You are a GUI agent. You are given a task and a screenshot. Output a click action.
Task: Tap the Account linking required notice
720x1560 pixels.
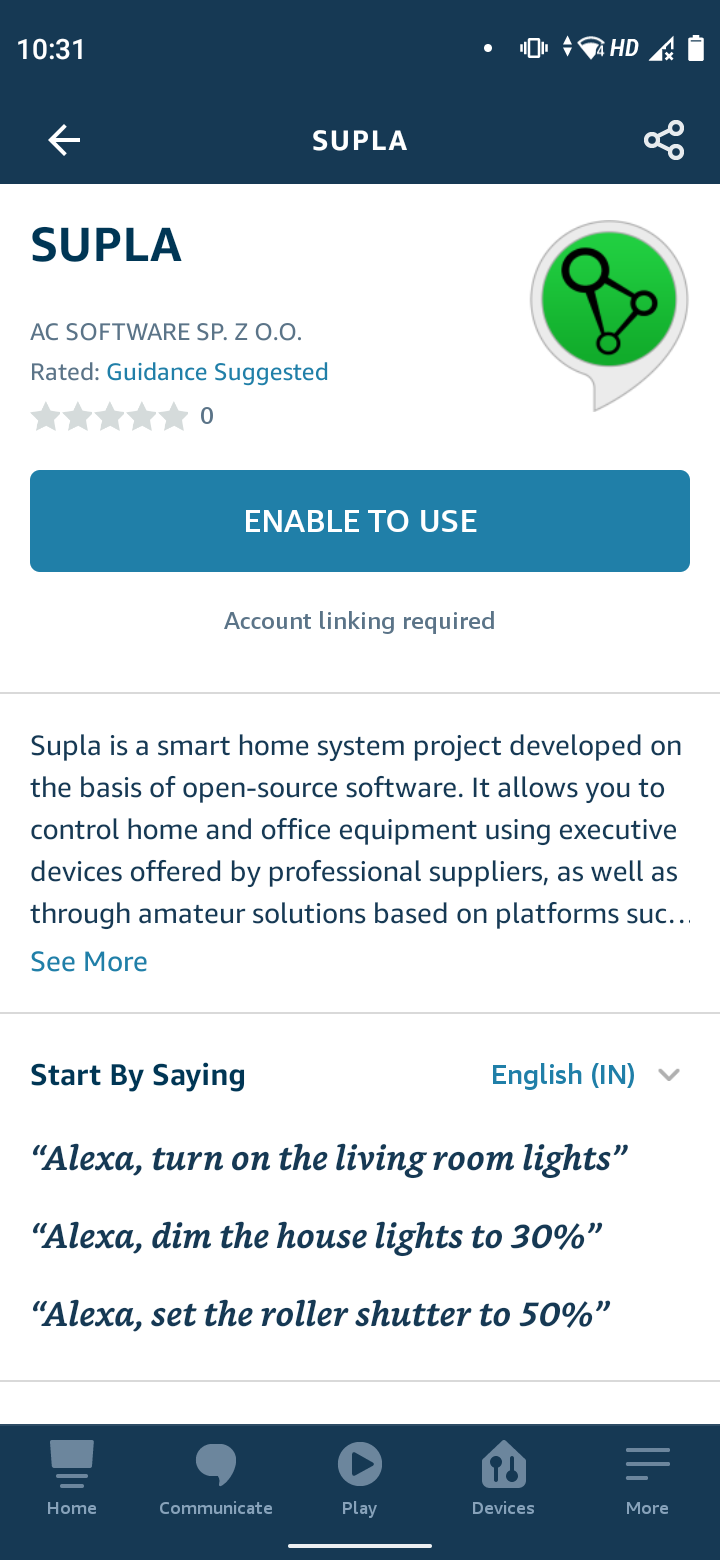[359, 620]
